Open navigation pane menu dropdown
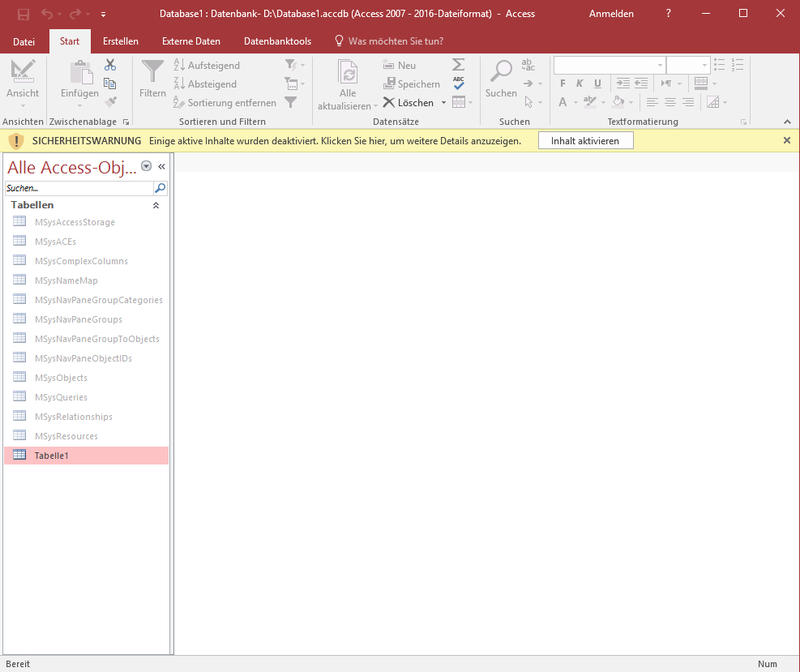The image size is (800, 672). tap(146, 166)
